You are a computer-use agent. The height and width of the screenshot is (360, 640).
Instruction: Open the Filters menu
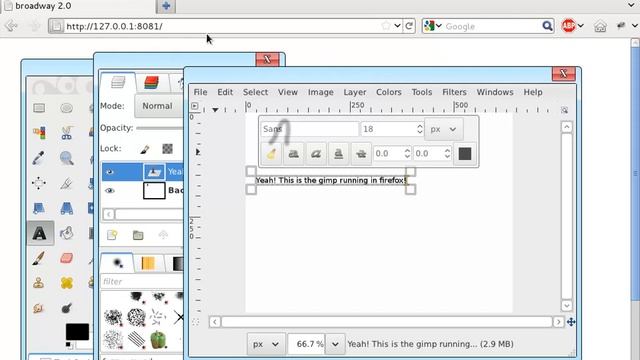[x=454, y=92]
